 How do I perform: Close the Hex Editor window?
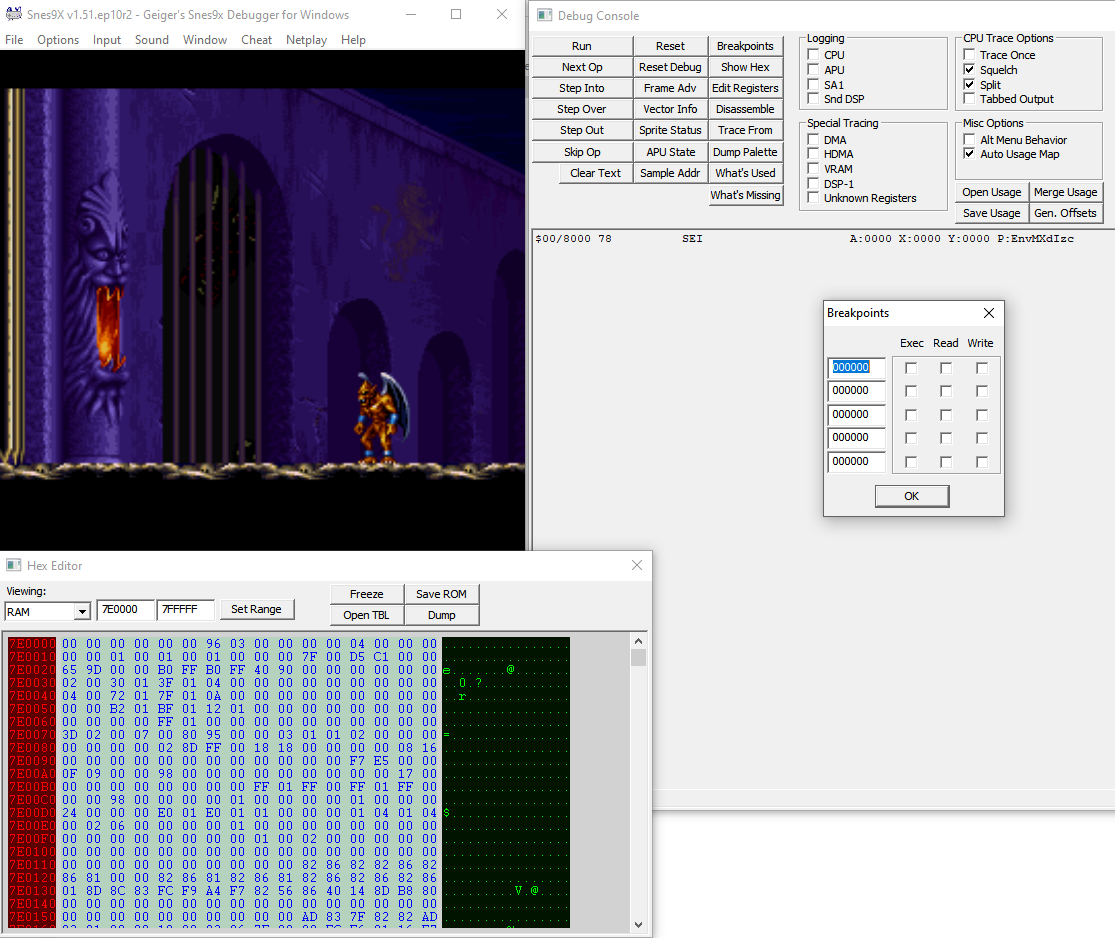637,566
